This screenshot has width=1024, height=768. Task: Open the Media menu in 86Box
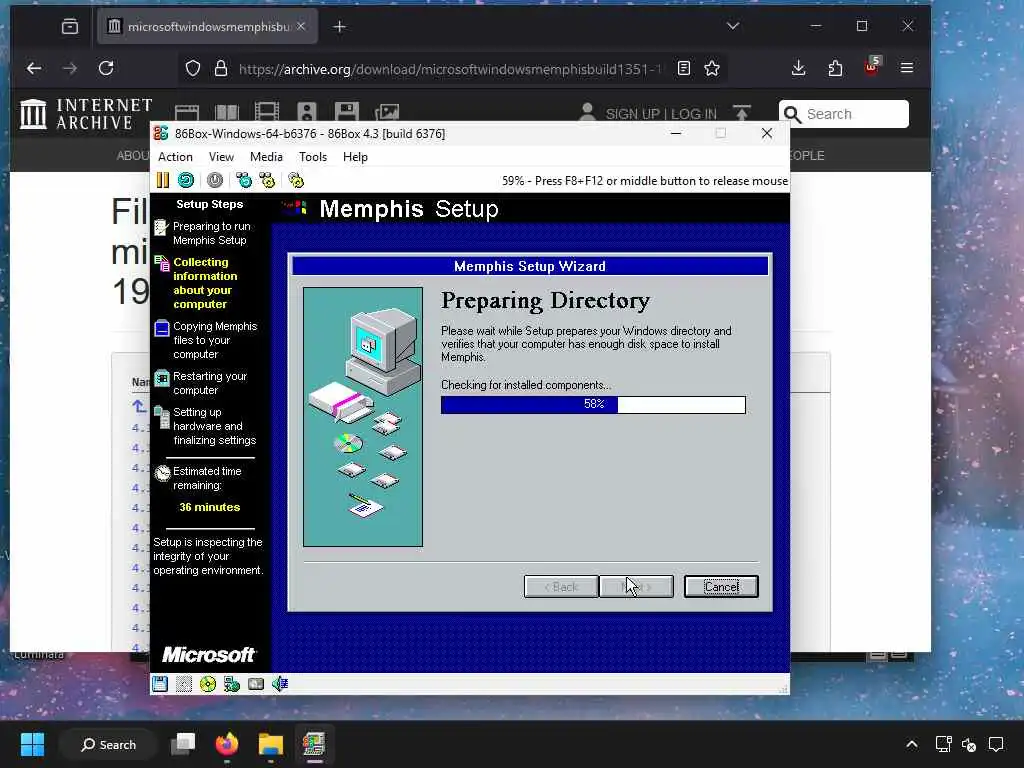coord(266,157)
